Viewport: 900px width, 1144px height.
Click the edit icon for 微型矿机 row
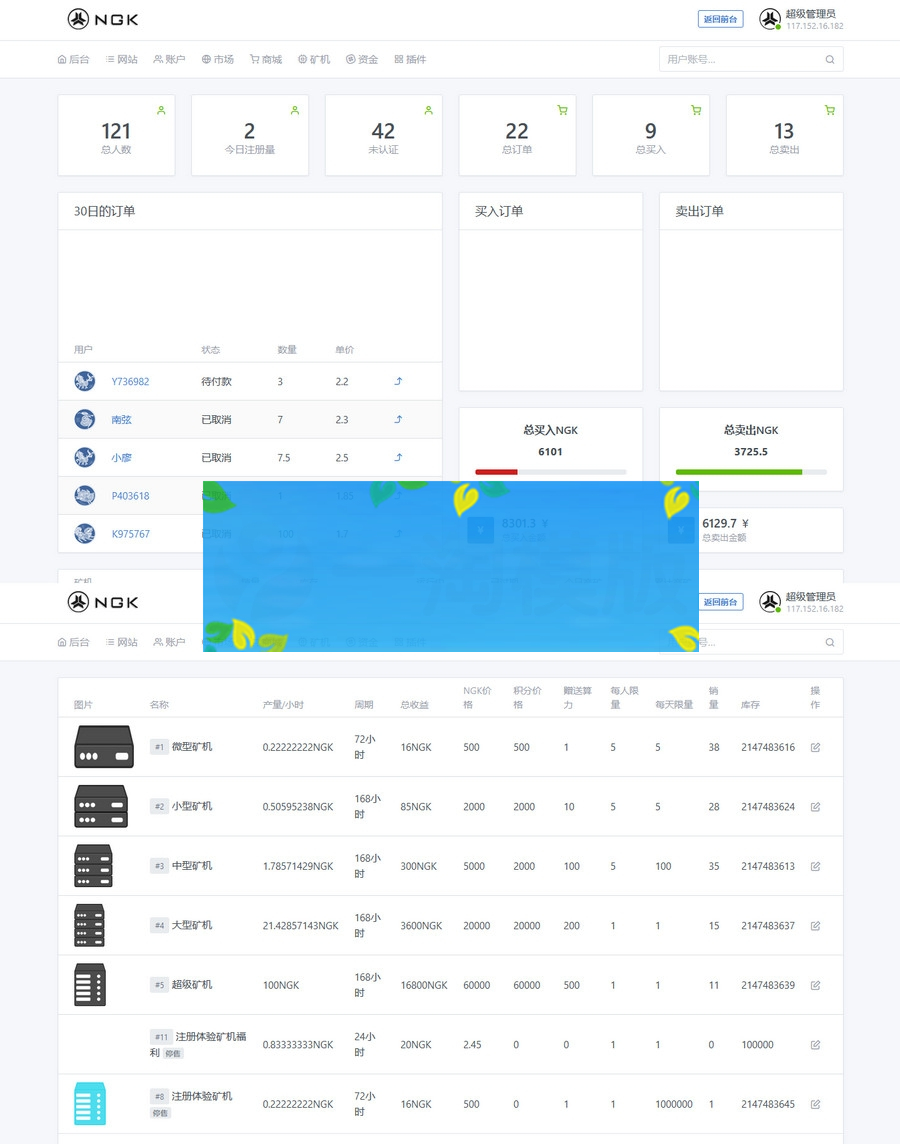click(x=815, y=747)
